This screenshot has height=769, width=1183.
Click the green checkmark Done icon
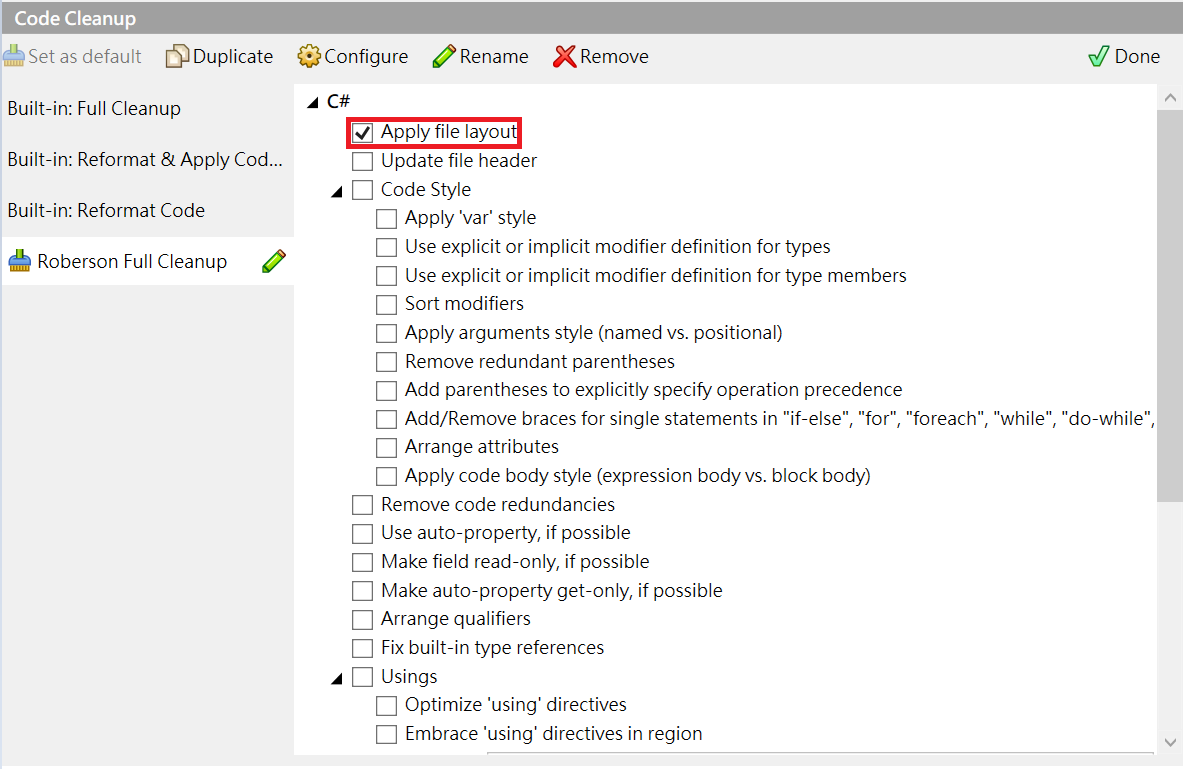[x=1099, y=56]
